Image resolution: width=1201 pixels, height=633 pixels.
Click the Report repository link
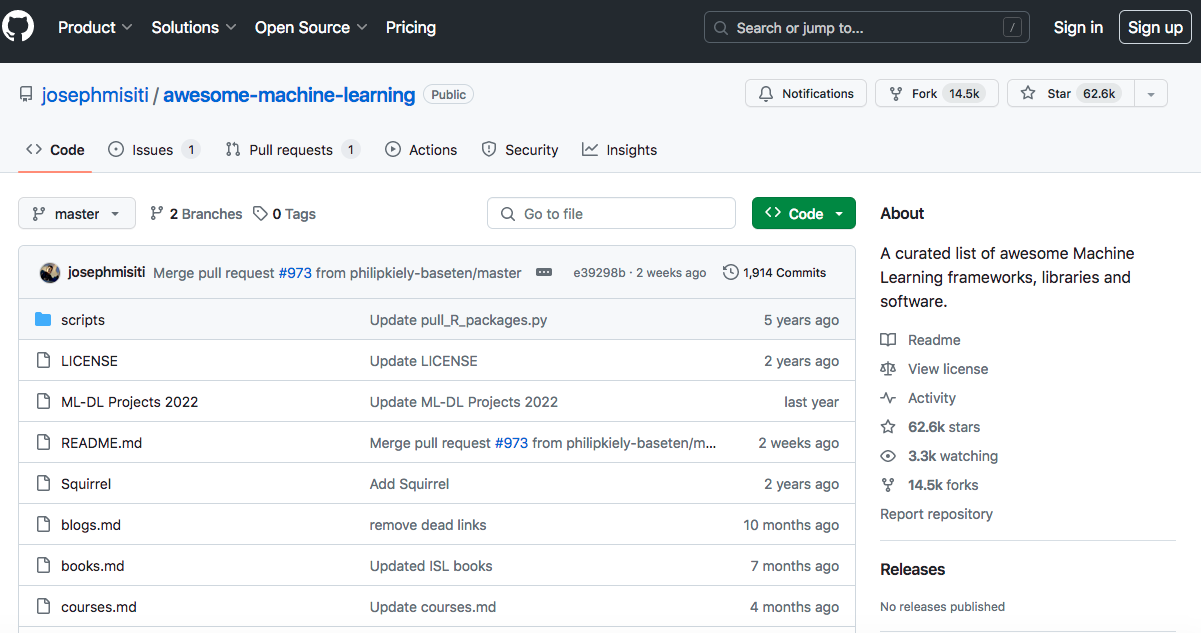936,513
